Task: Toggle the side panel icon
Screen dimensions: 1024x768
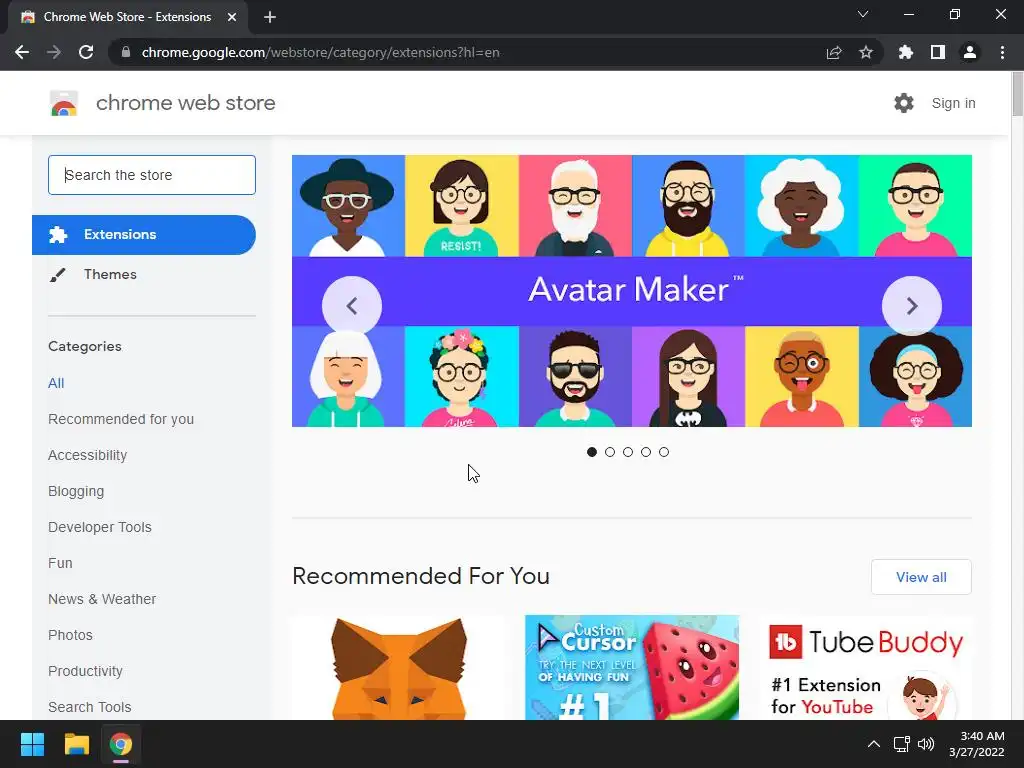Action: (x=938, y=52)
